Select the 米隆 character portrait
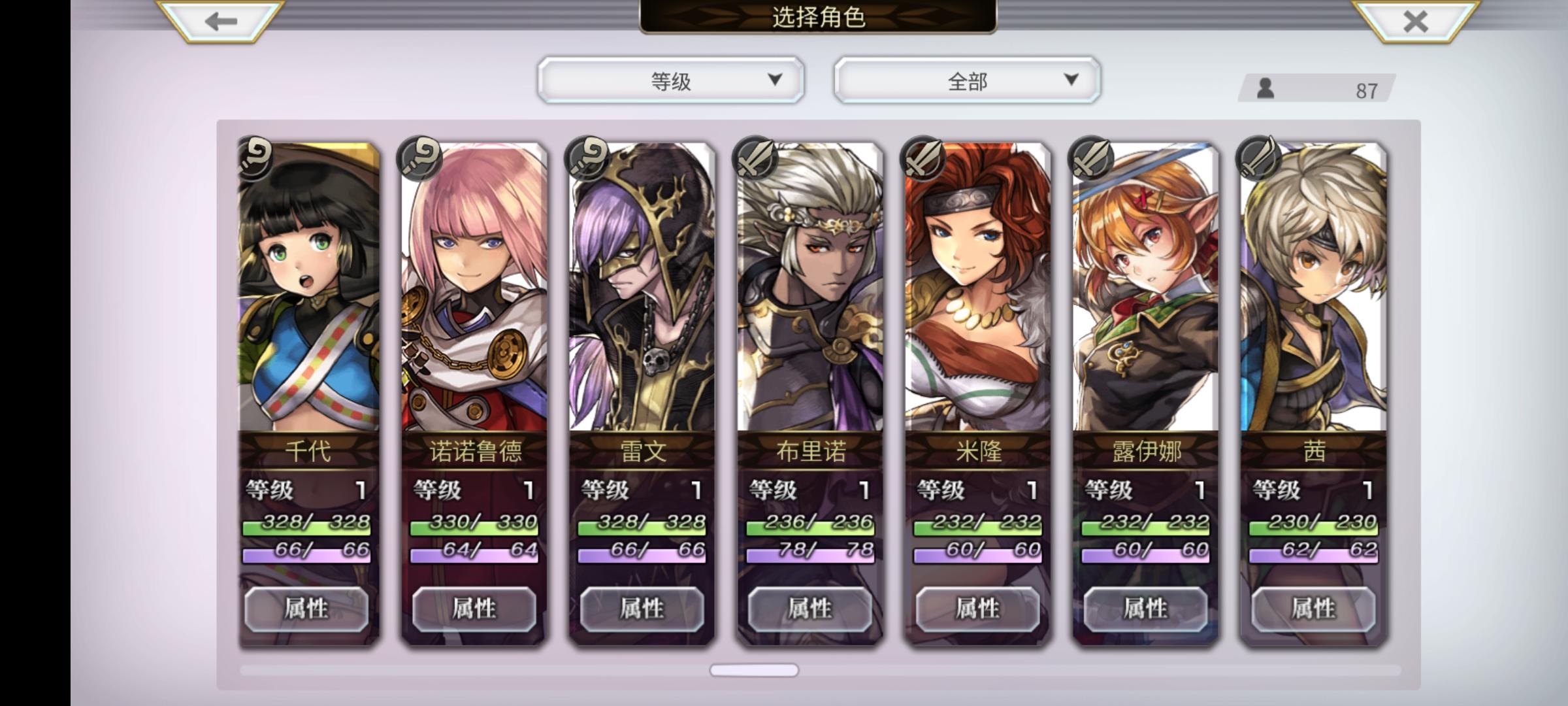The height and width of the screenshot is (706, 1568). click(x=978, y=288)
